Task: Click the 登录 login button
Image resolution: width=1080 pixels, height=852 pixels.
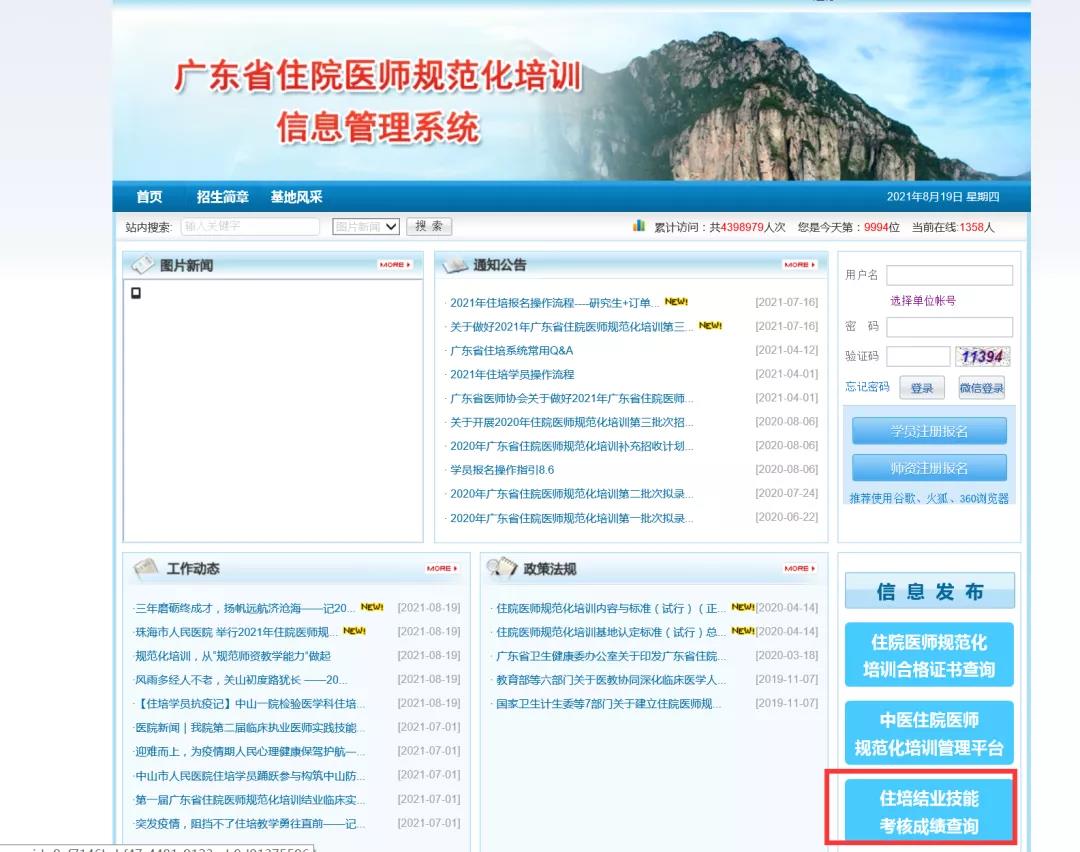Action: (921, 387)
